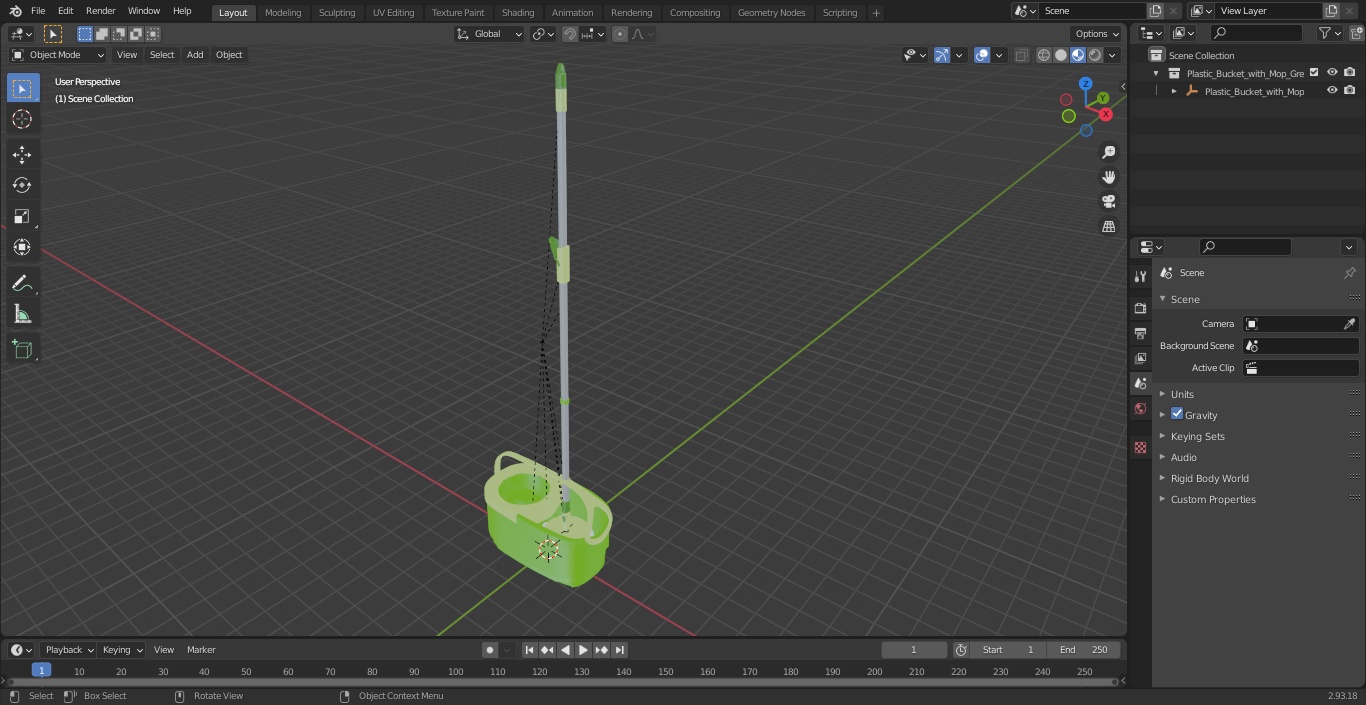
Task: Expand Plastic_Bucket_with_Mop object tree
Action: [1174, 91]
